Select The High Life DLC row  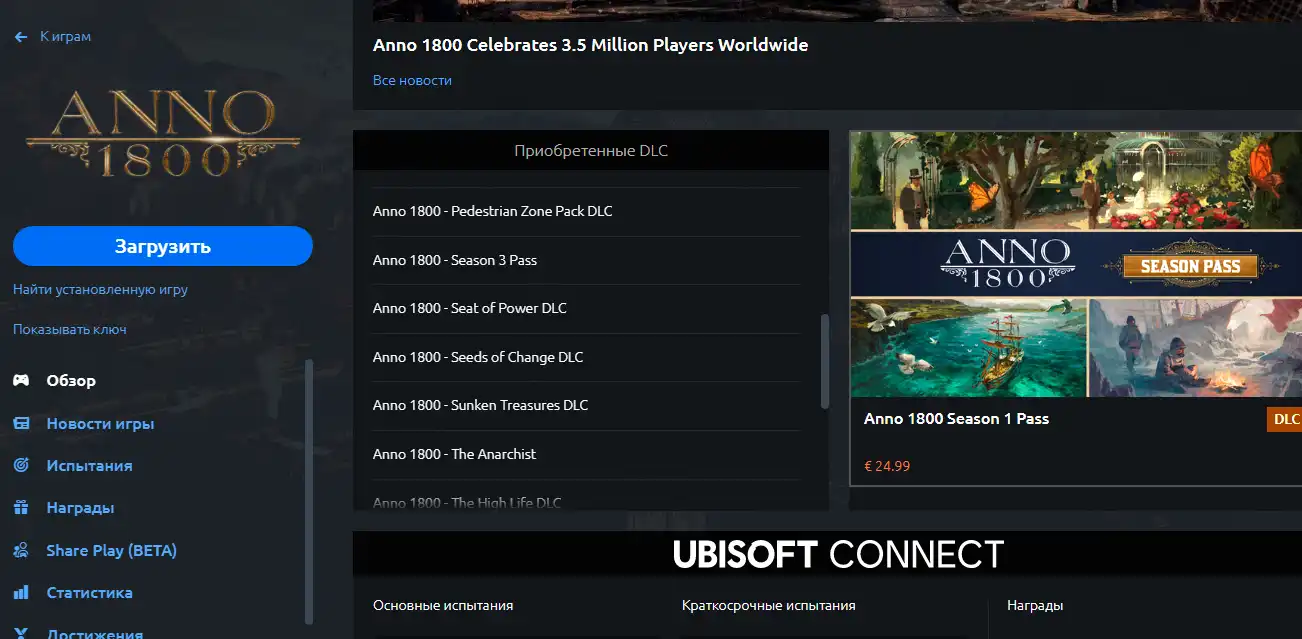coord(586,497)
